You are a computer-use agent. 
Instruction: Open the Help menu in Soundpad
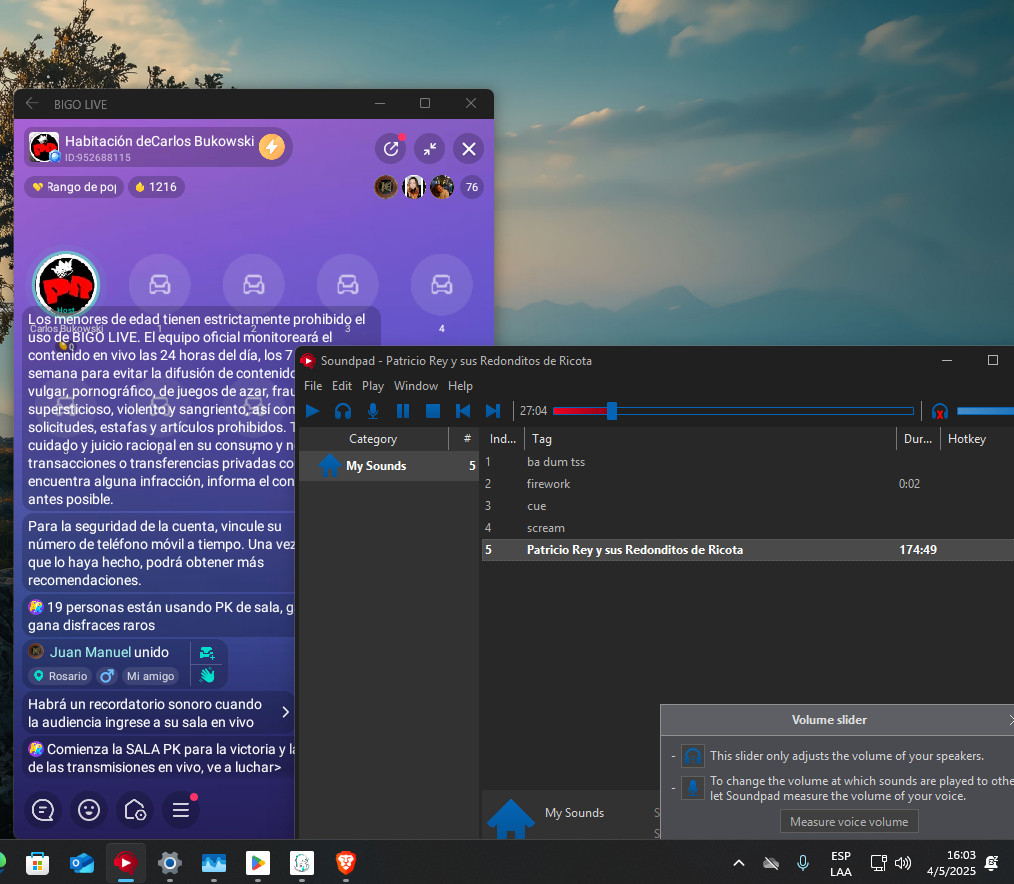(x=460, y=385)
